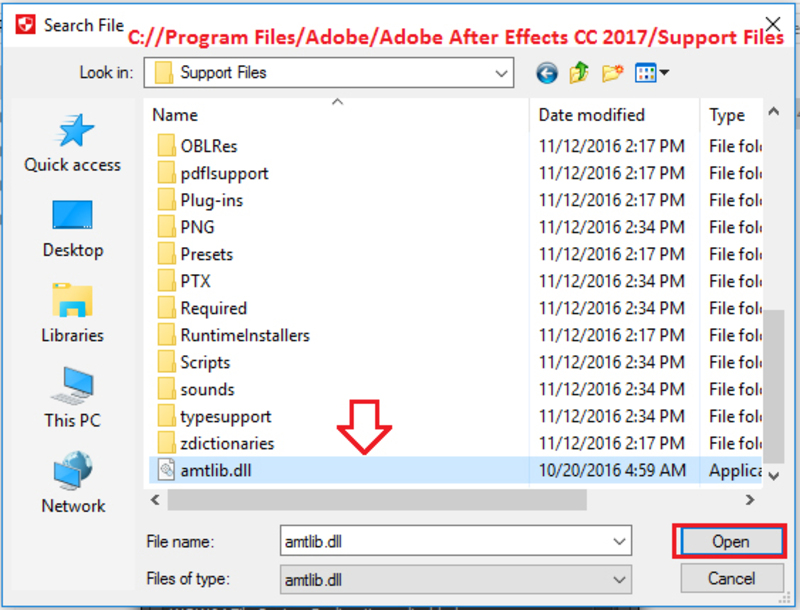The height and width of the screenshot is (610, 800).
Task: Select Libraries in places bar
Action: pyautogui.click(x=73, y=314)
